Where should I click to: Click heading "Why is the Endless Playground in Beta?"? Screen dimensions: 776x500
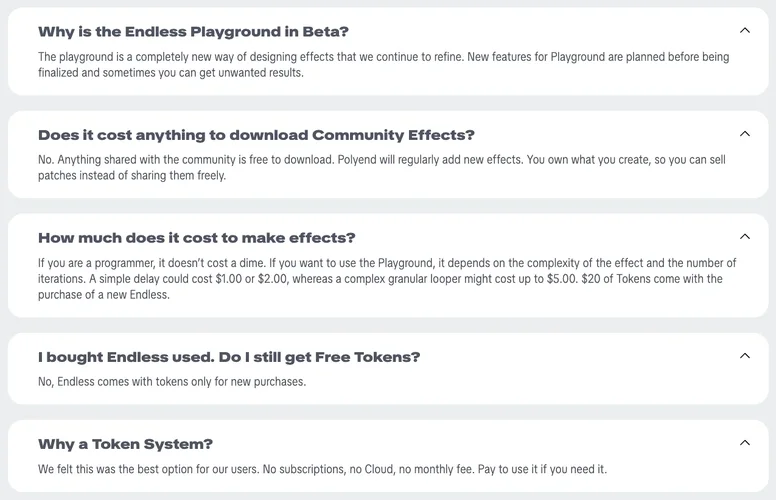tap(193, 32)
